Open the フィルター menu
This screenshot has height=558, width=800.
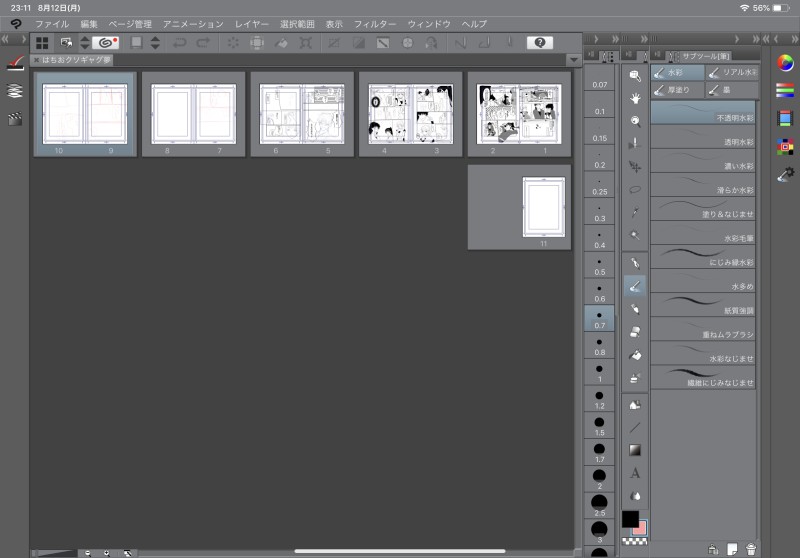(374, 24)
